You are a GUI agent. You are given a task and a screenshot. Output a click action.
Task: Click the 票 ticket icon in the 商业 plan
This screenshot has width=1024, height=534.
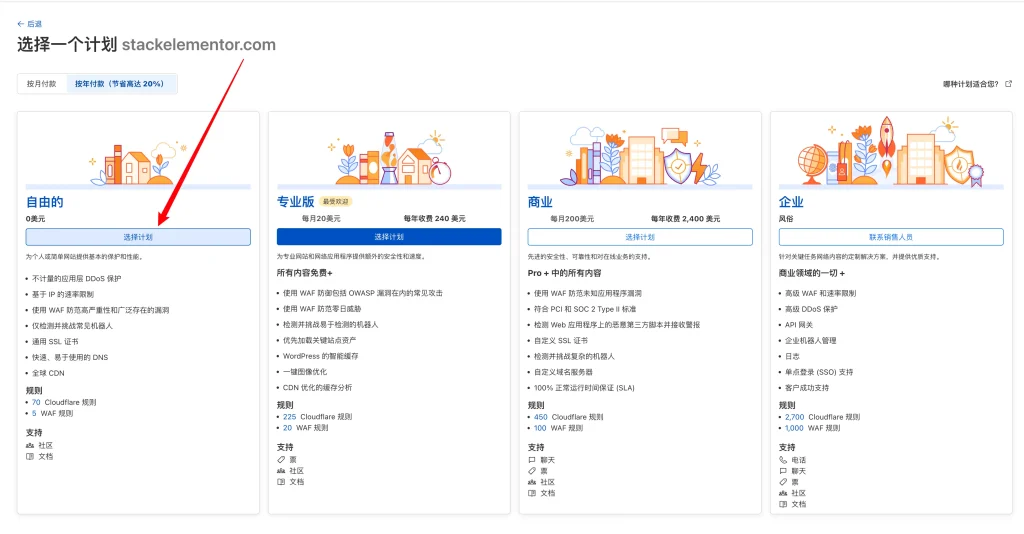click(x=532, y=471)
